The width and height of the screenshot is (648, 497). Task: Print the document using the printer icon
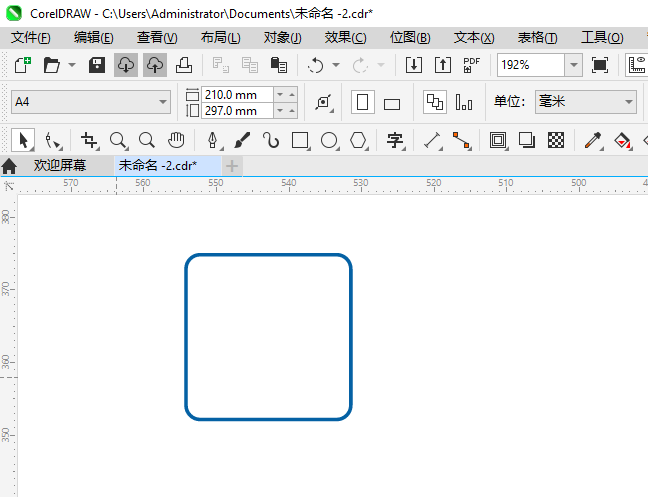coord(184,65)
